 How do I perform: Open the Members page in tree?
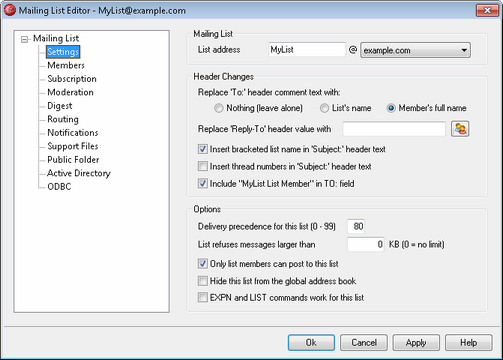(x=66, y=65)
